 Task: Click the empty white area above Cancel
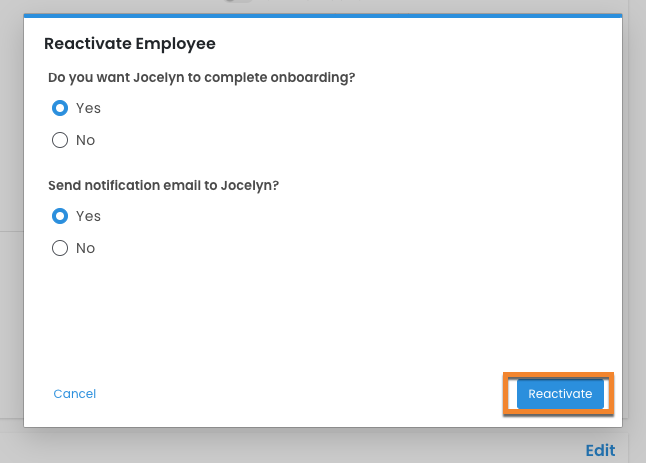(200, 320)
